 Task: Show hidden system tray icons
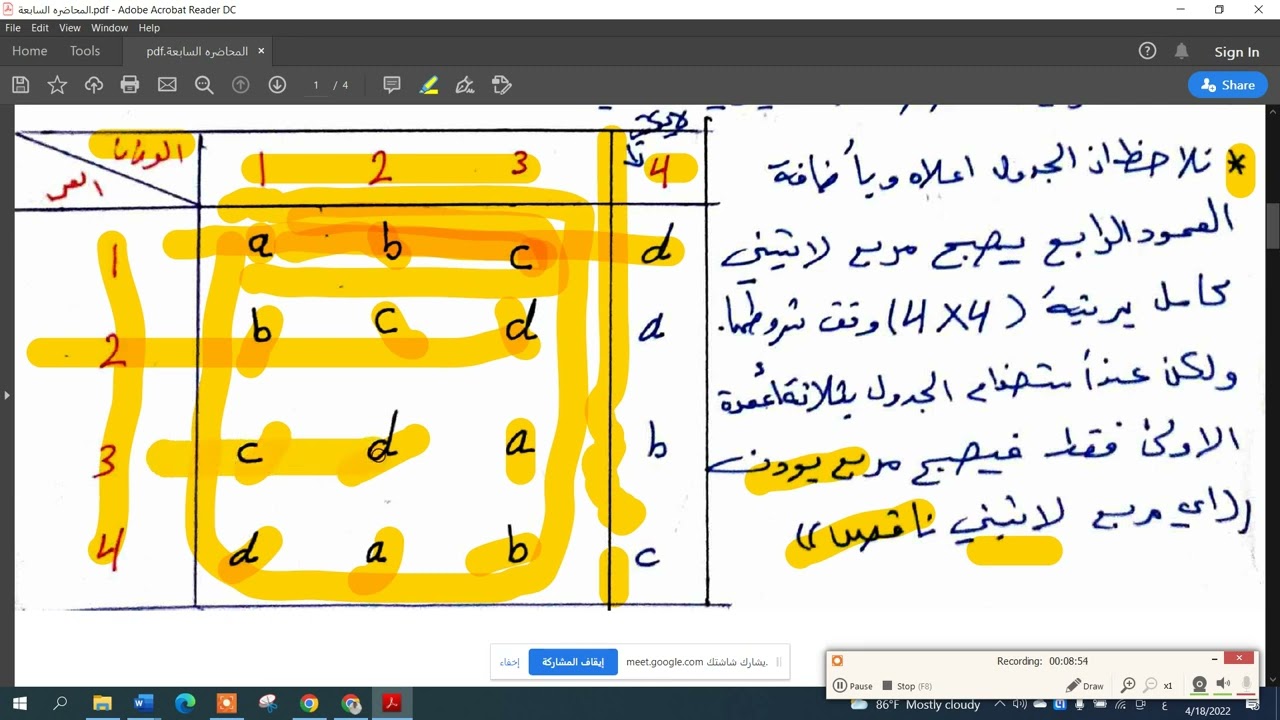999,704
